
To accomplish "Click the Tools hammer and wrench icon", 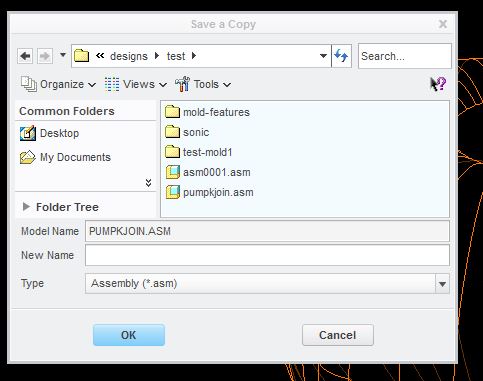I will tap(182, 84).
